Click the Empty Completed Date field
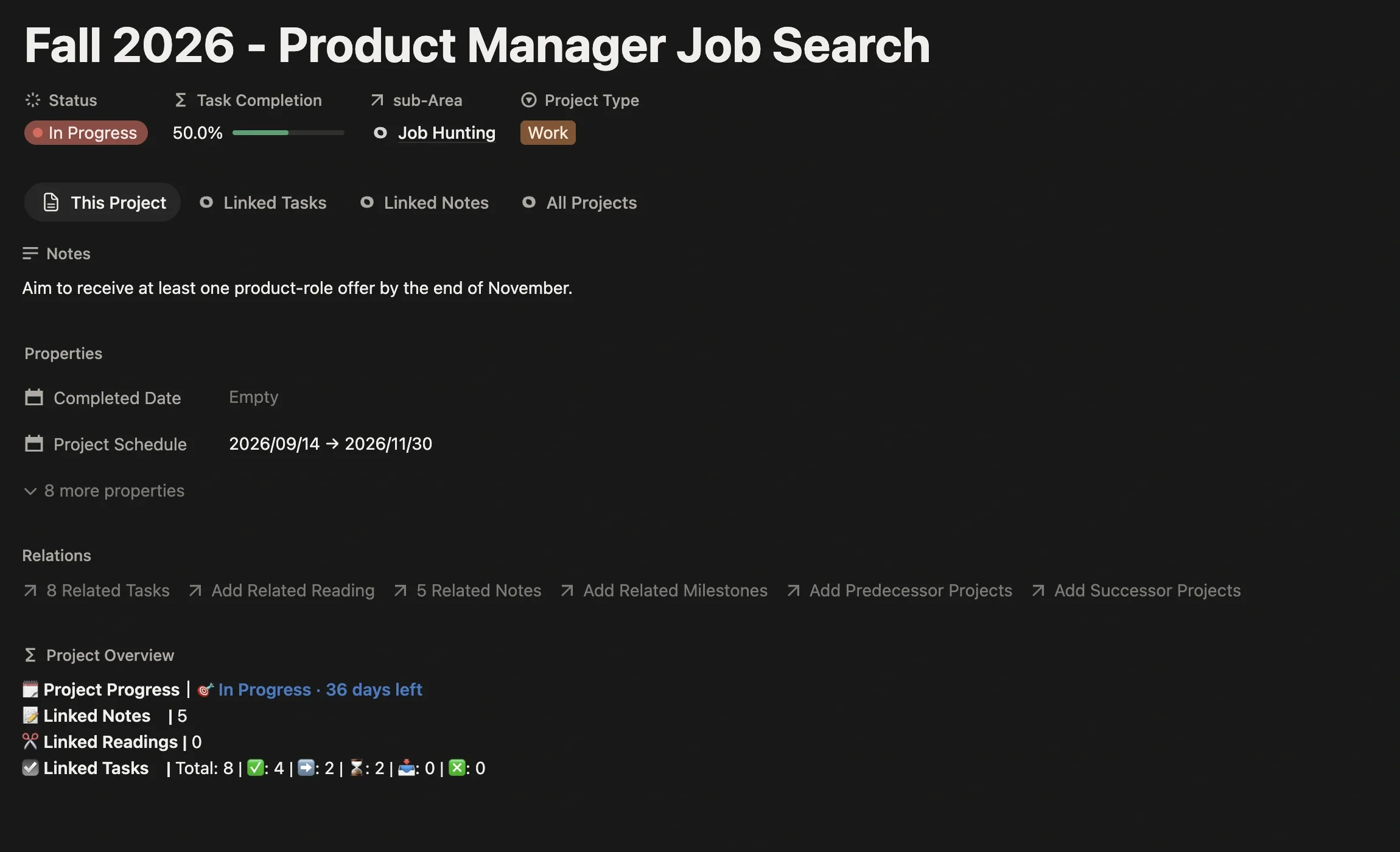Viewport: 1400px width, 852px height. click(x=254, y=397)
